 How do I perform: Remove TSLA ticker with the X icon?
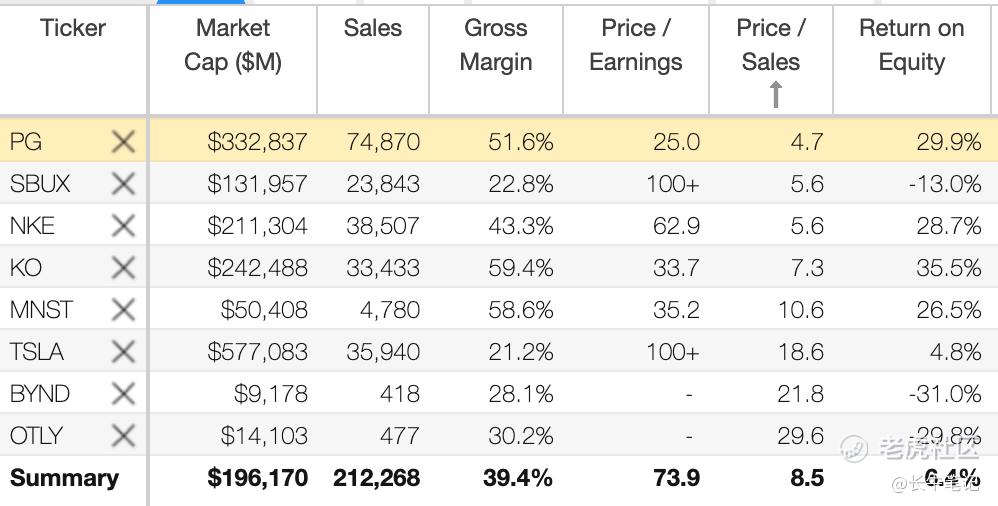[123, 352]
